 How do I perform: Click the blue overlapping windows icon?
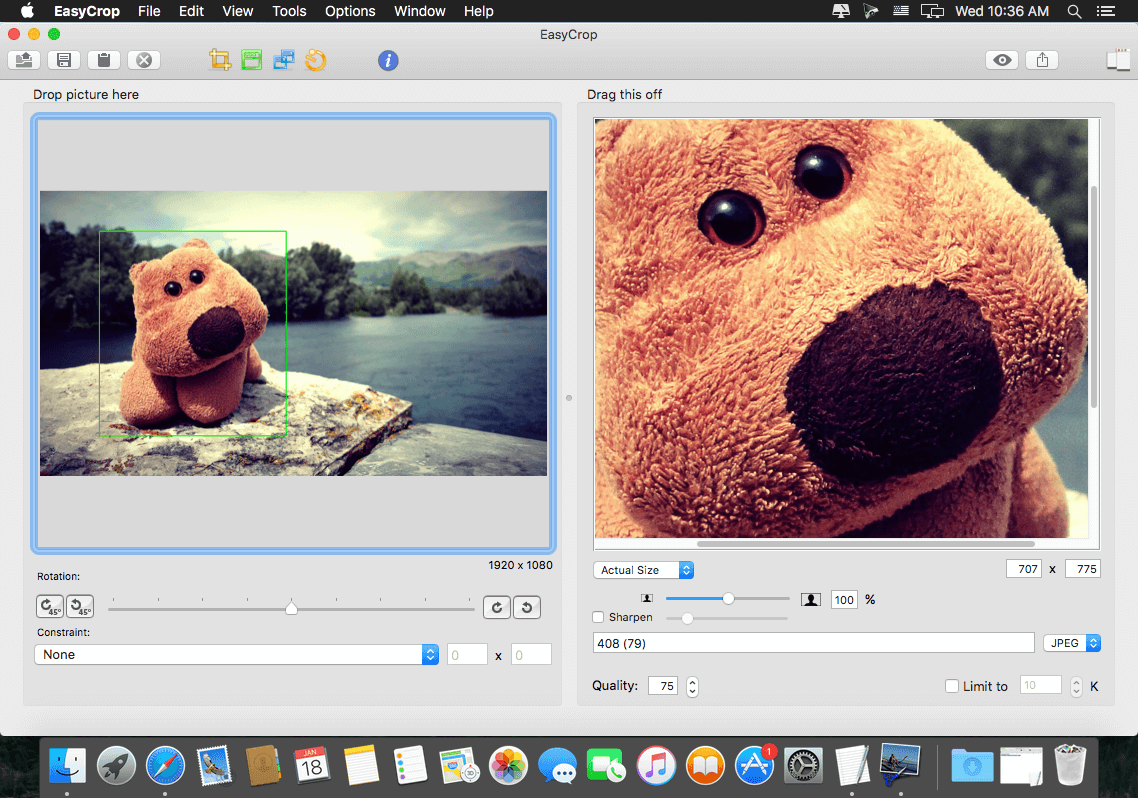(x=284, y=60)
